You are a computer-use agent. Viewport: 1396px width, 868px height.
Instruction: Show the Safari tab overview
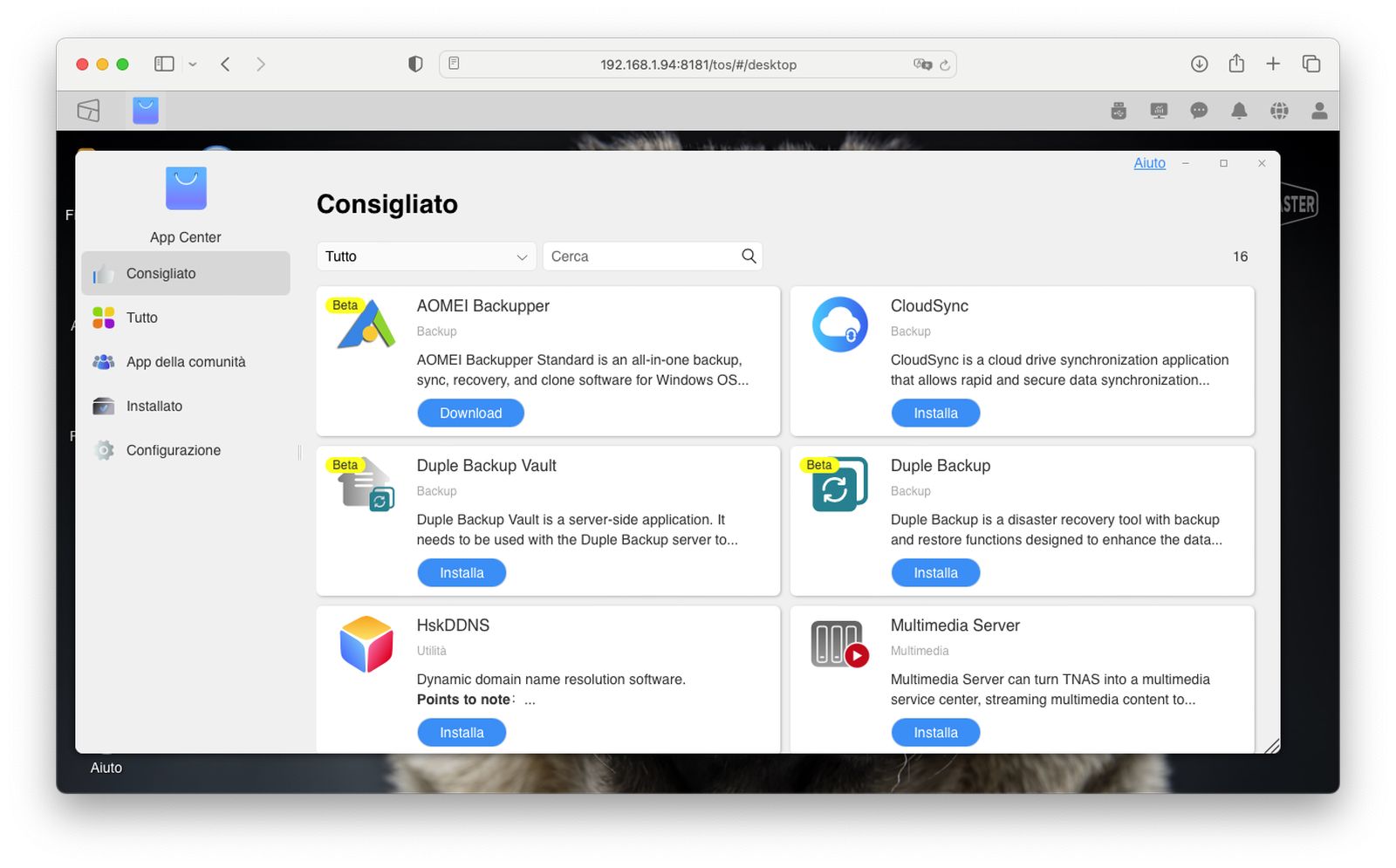tap(1310, 64)
